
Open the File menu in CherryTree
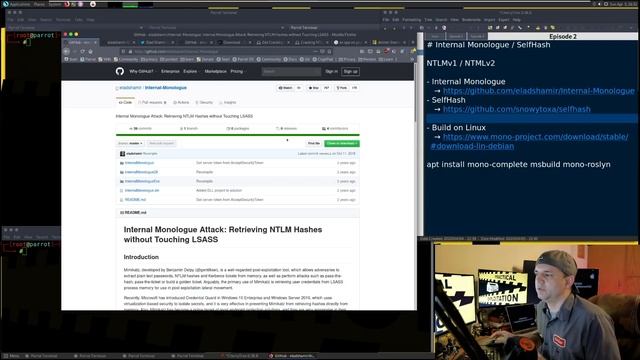pyautogui.click(x=386, y=20)
